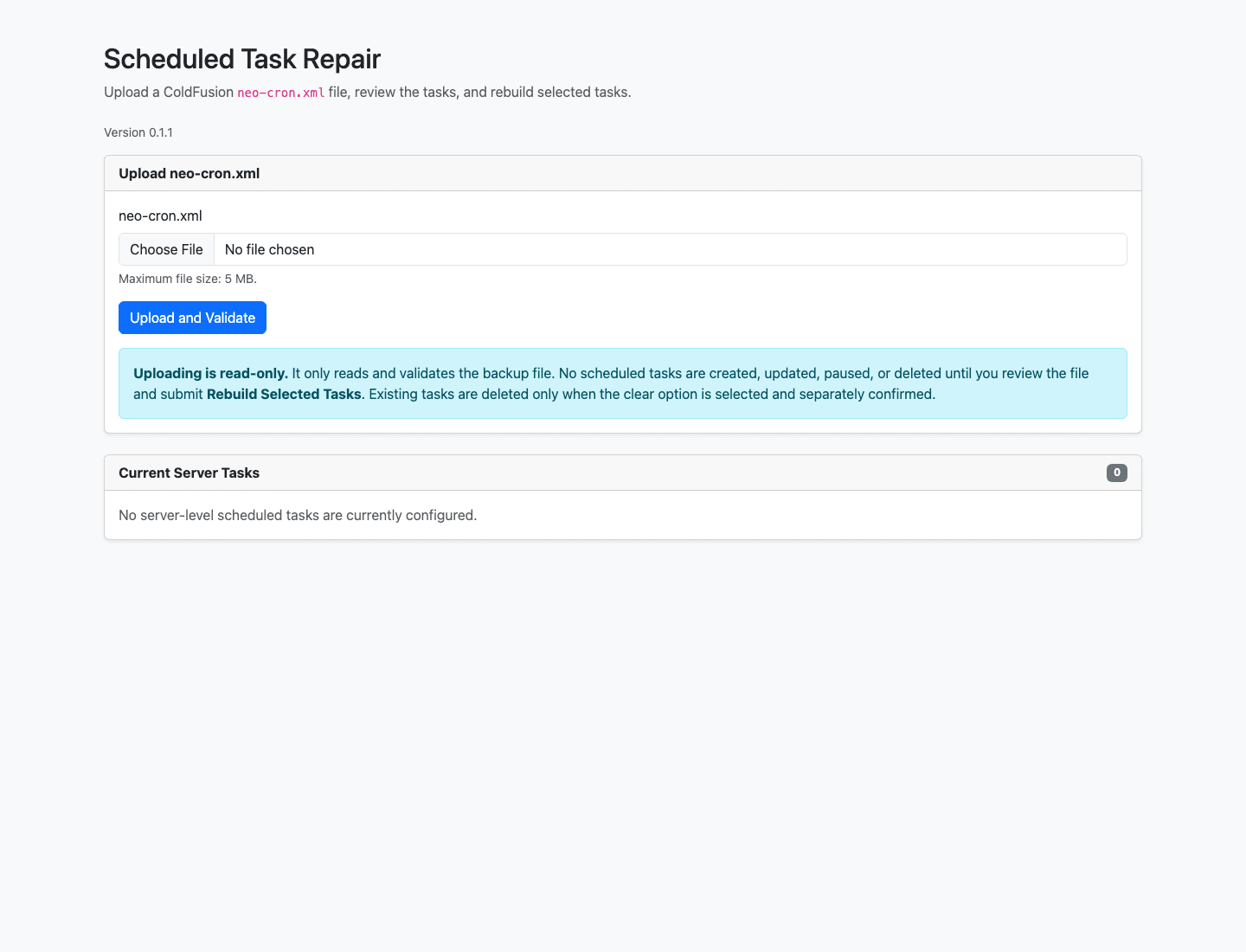The image size is (1246, 952).
Task: Click the Upload and Validate button
Action: (192, 318)
